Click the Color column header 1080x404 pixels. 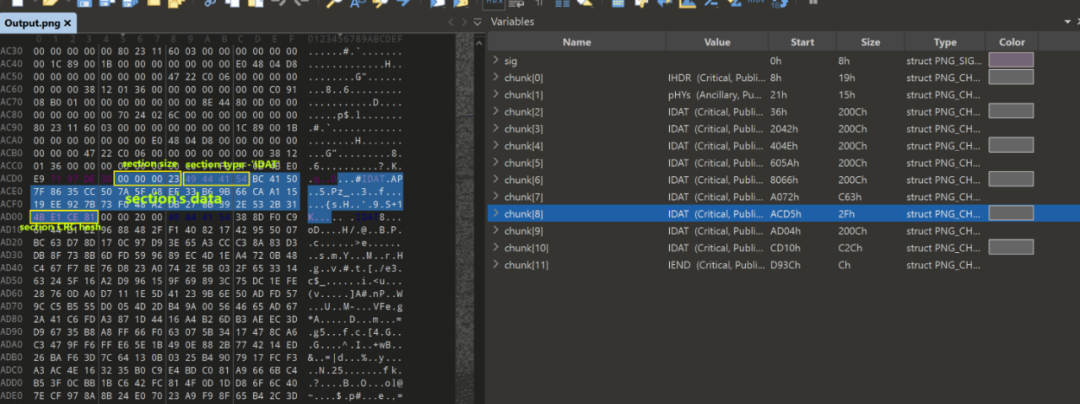tap(1012, 42)
